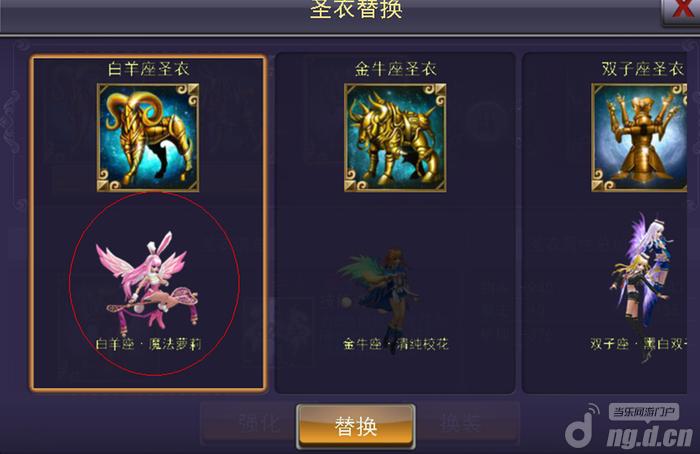The height and width of the screenshot is (454, 700).
Task: Click the 白羊座·魔法萝莉 name label
Action: click(148, 344)
